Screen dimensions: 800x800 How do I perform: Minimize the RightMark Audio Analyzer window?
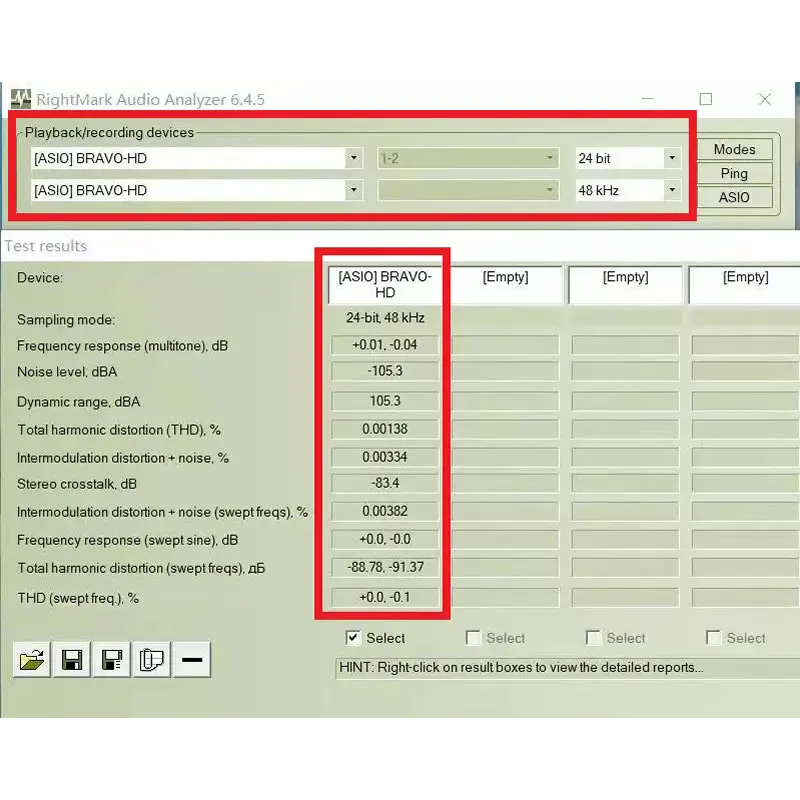tap(648, 98)
